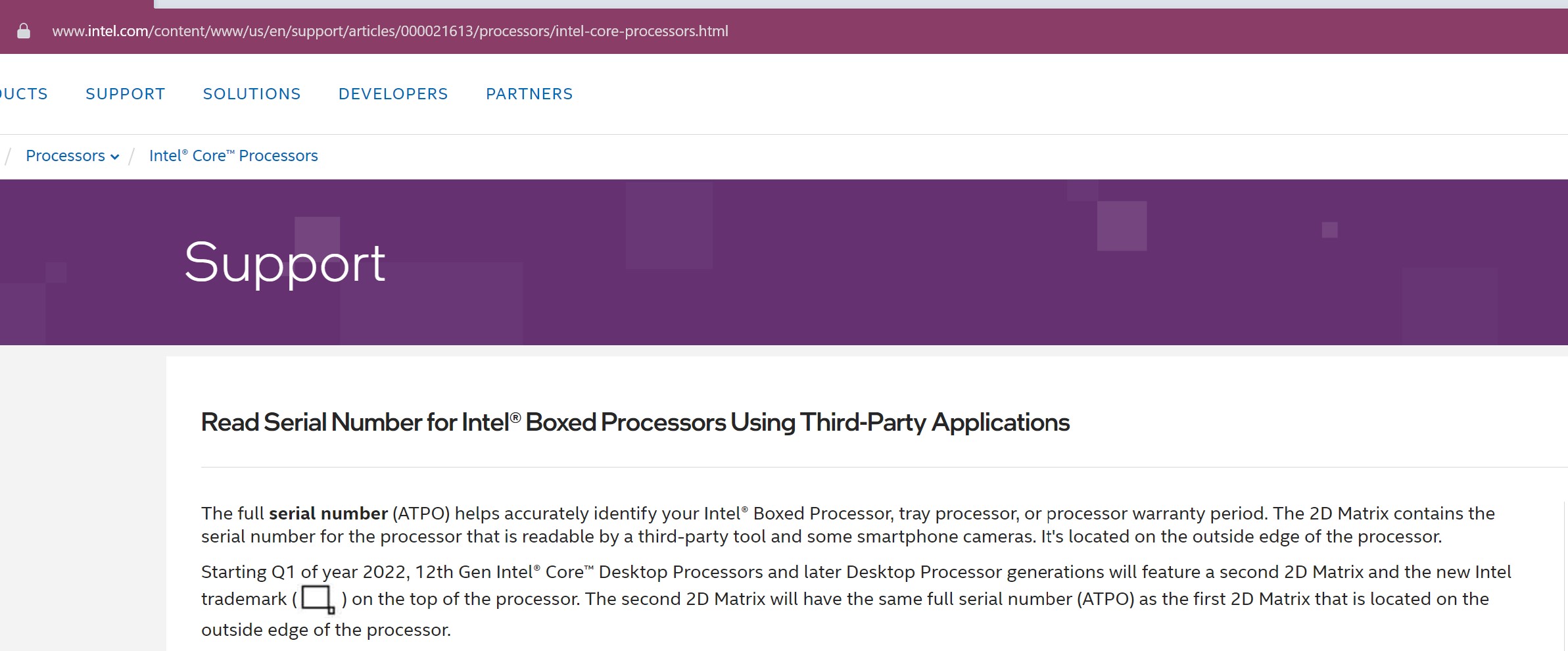Viewport: 1568px width, 651px height.
Task: Go to the PARTNERS navigation item
Action: (529, 94)
